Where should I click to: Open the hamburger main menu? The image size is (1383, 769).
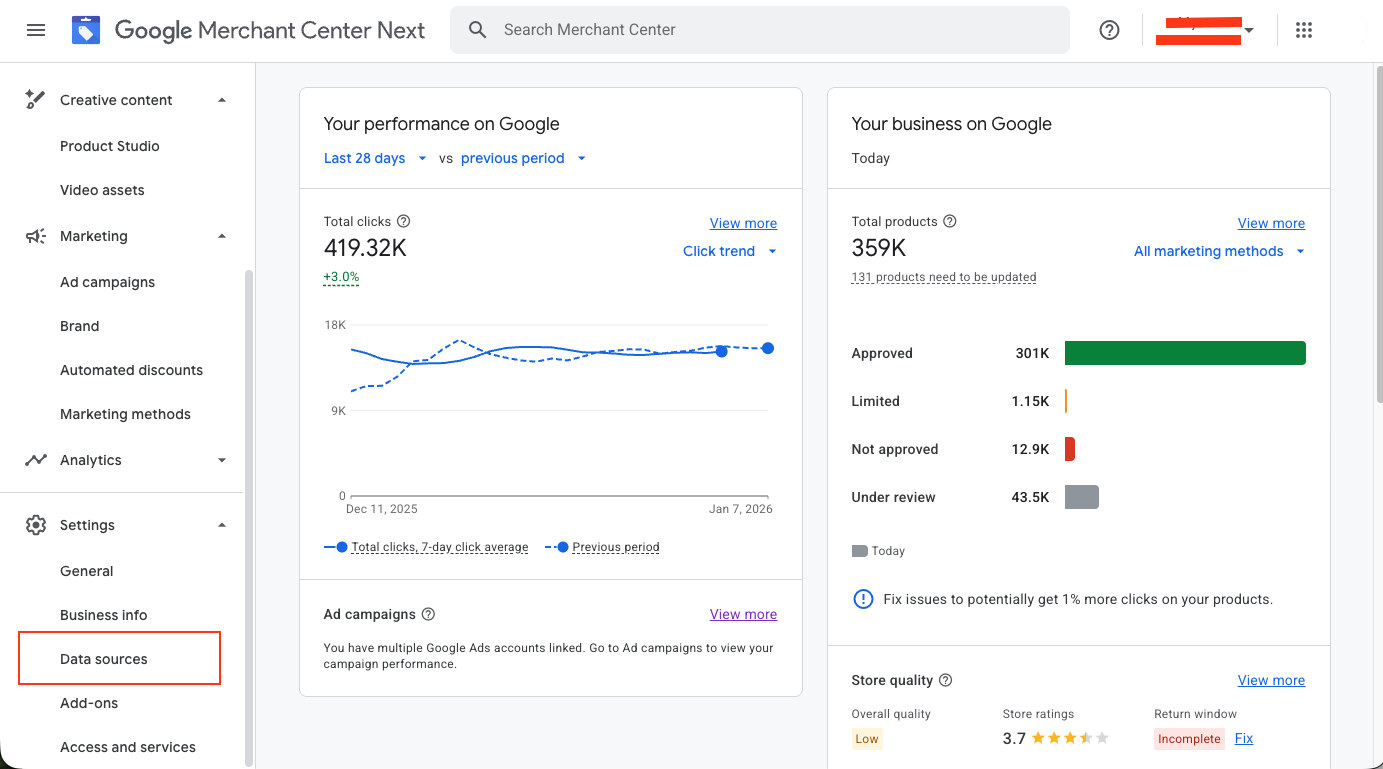click(36, 30)
